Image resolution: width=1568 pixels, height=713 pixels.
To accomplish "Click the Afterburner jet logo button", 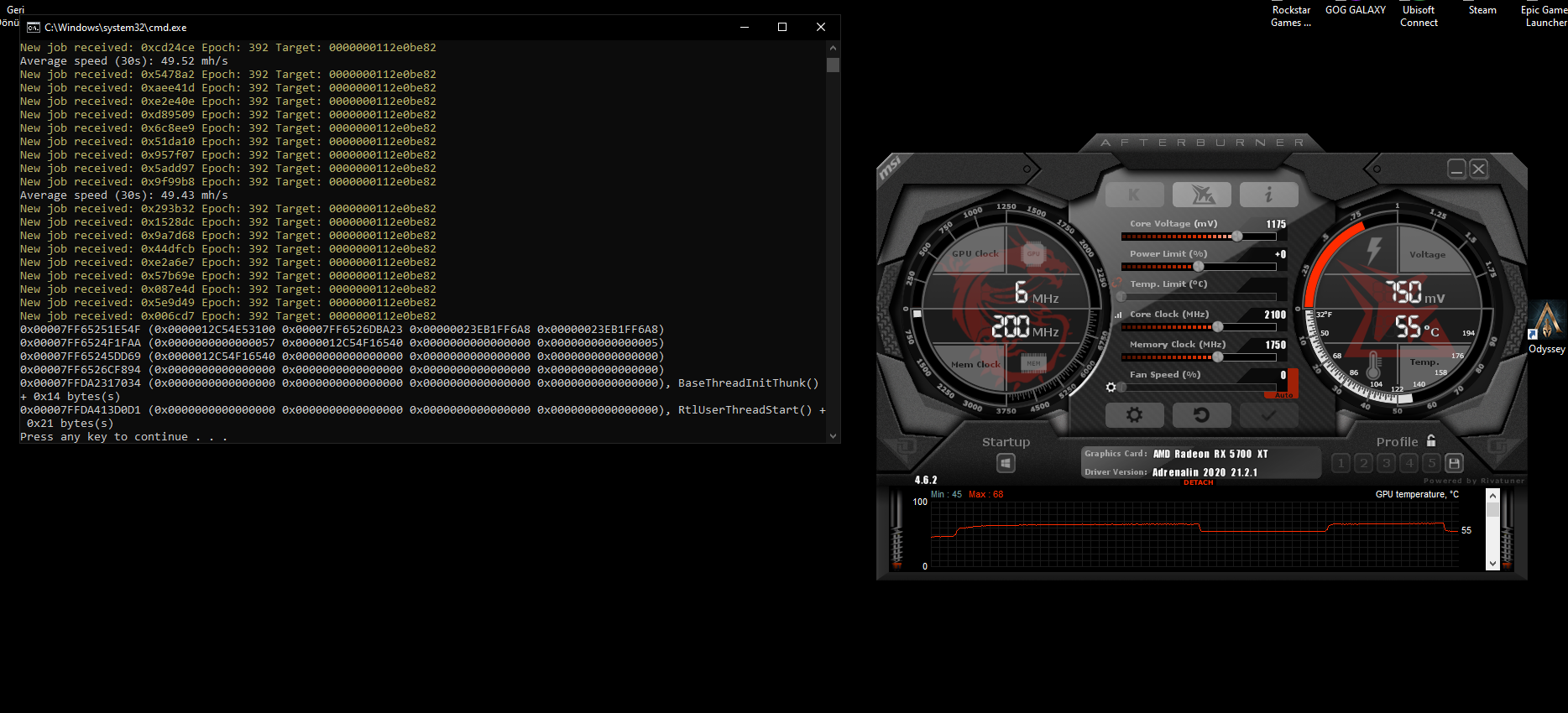I will tap(1202, 195).
